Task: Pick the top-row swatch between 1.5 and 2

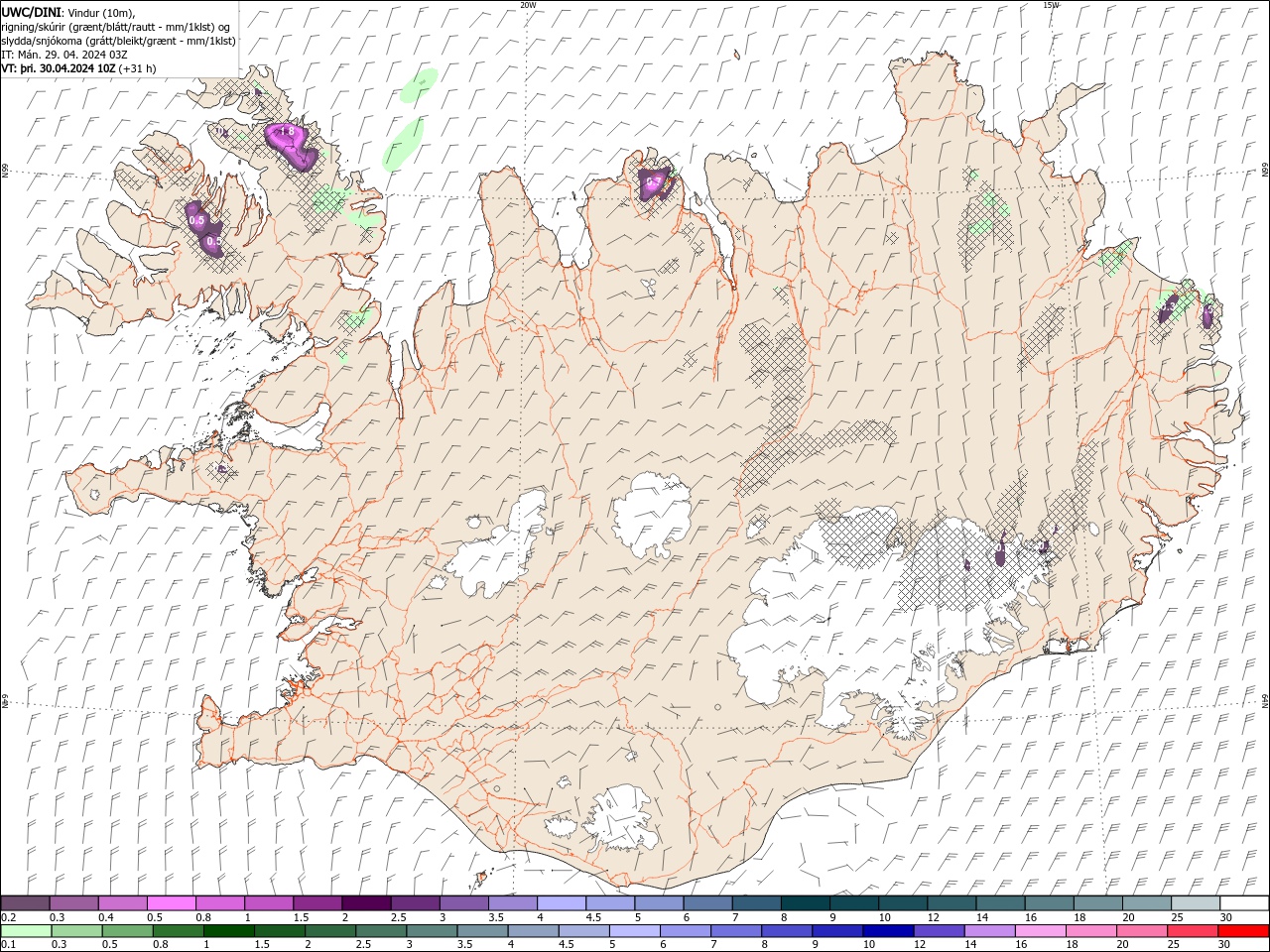Action: (x=317, y=903)
